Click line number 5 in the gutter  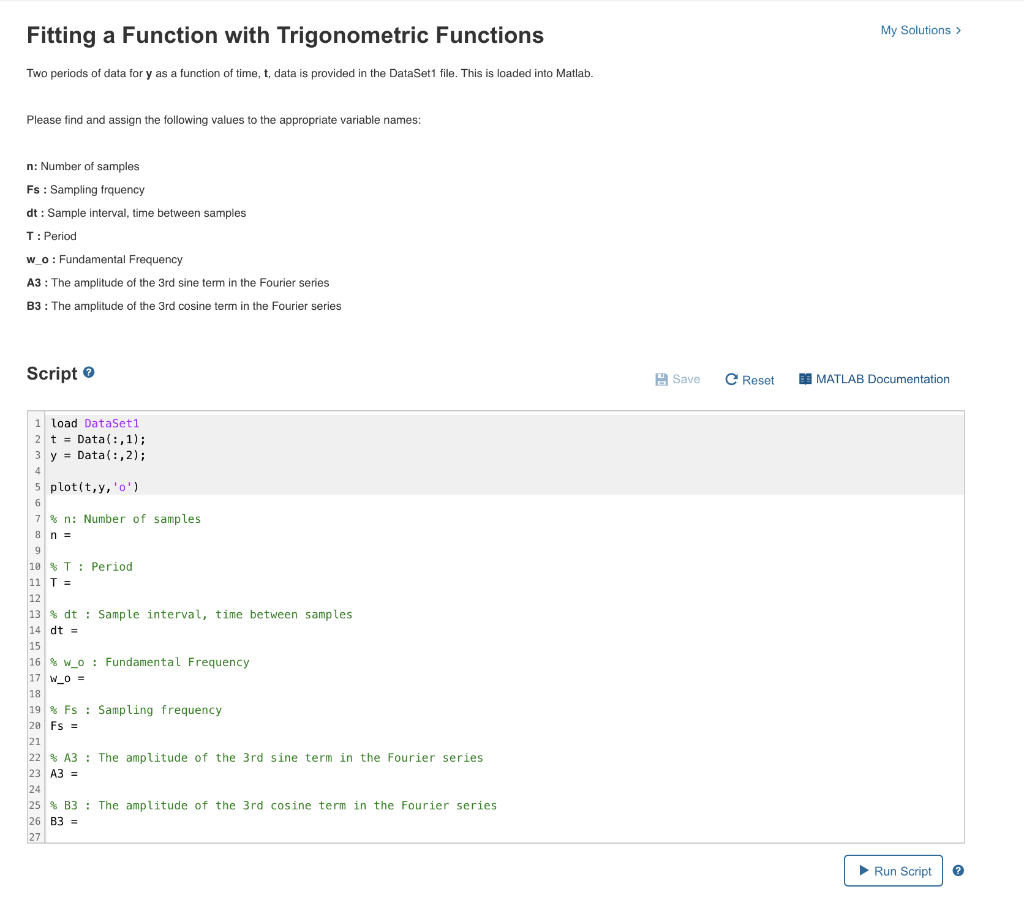click(x=37, y=487)
